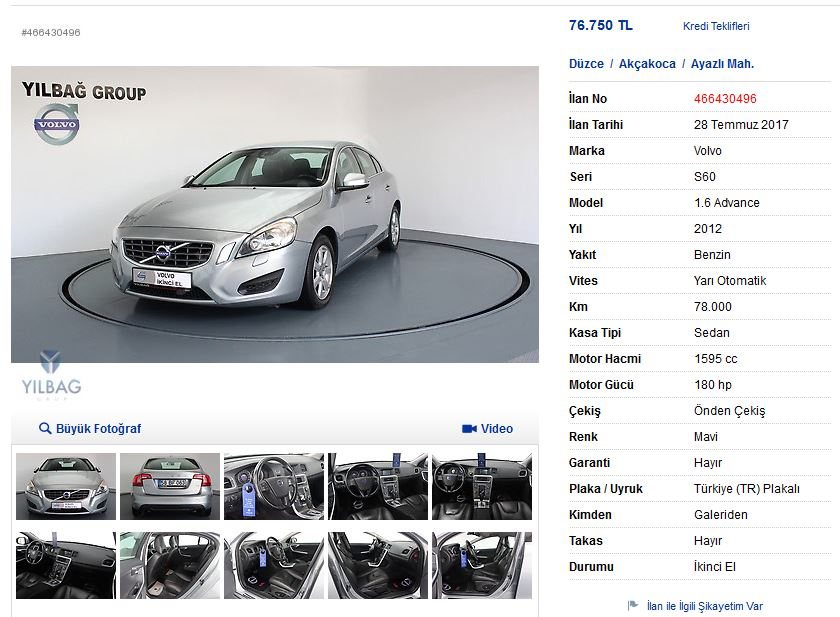Click the video camera icon

pos(469,428)
